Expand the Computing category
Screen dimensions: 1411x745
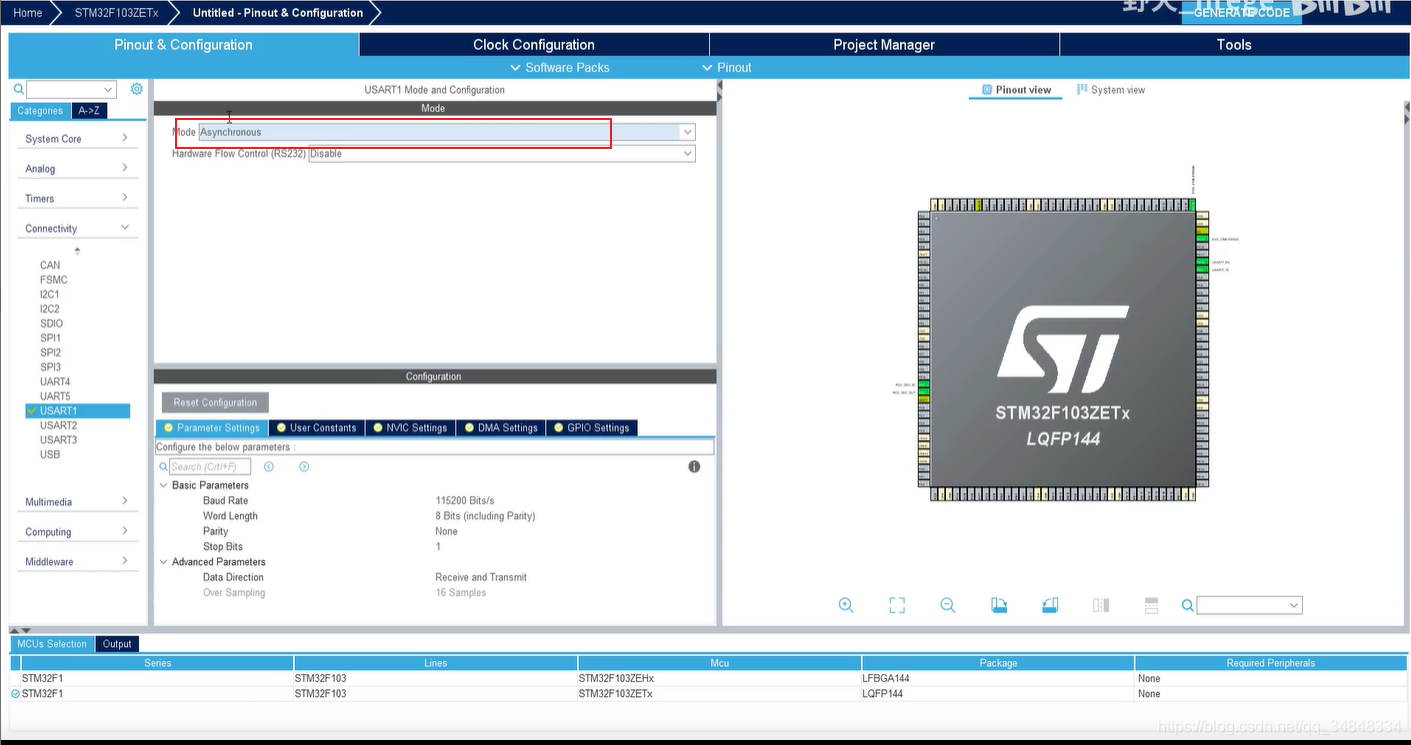click(77, 532)
